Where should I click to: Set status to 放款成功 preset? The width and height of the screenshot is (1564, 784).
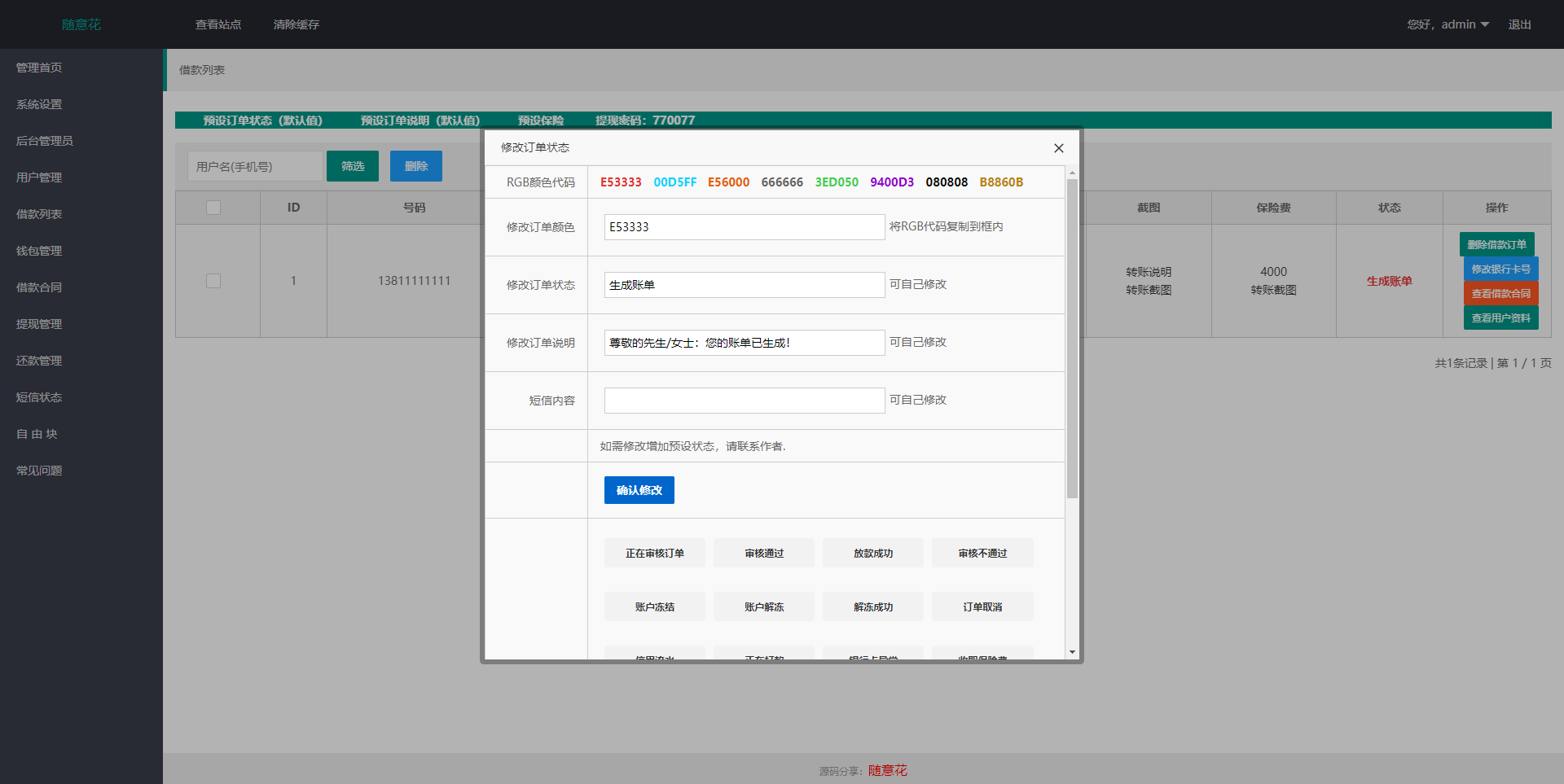tap(872, 554)
